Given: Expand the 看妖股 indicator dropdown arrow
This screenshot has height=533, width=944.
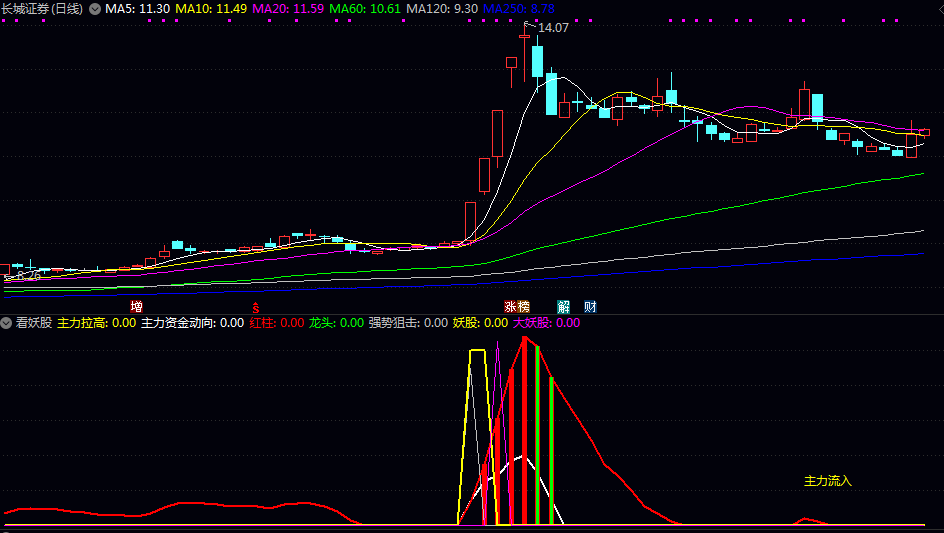Looking at the screenshot, I should point(7,323).
